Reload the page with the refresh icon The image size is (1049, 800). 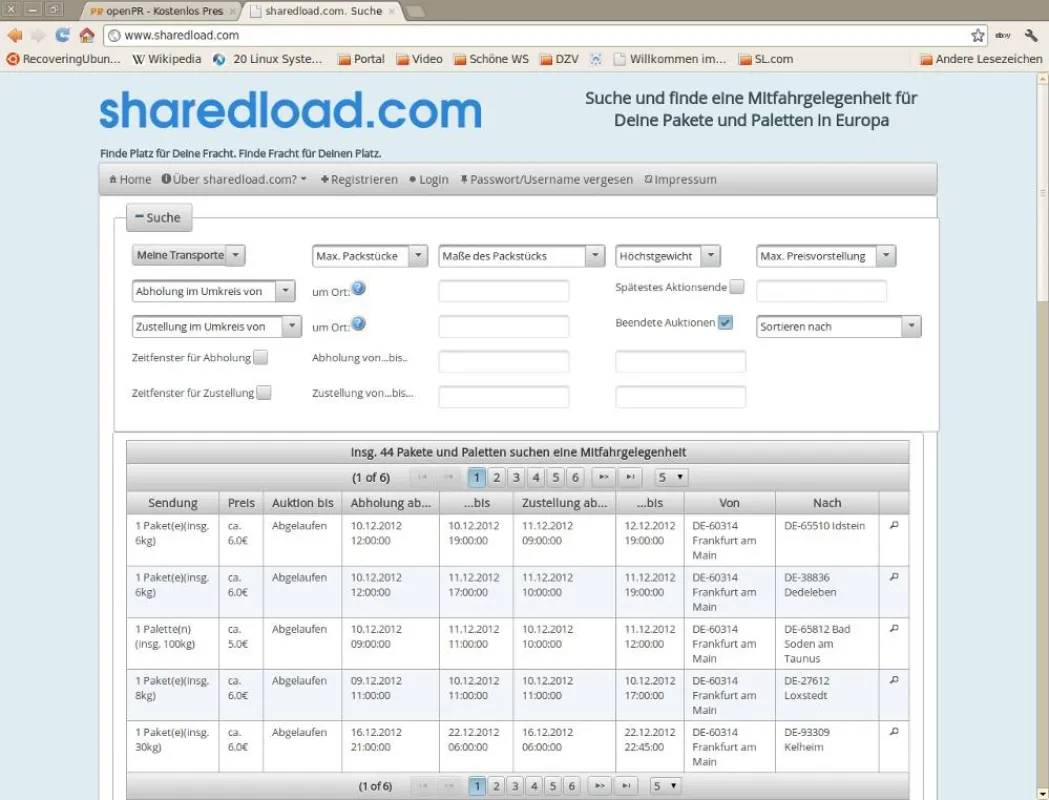62,35
